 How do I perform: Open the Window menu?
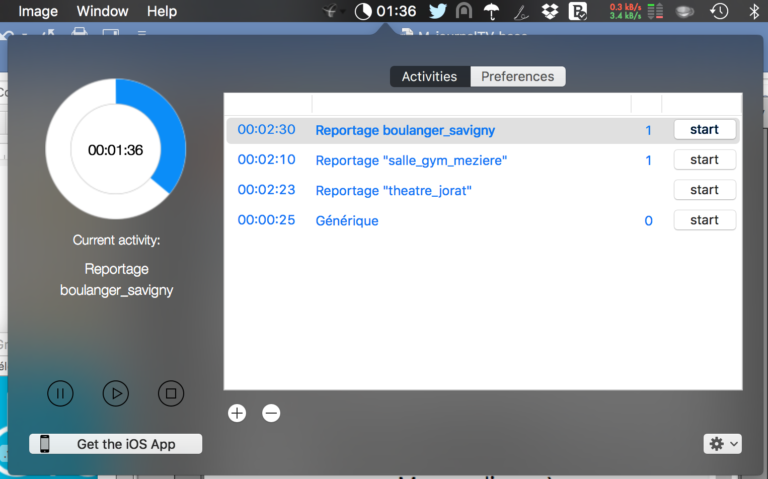point(102,12)
